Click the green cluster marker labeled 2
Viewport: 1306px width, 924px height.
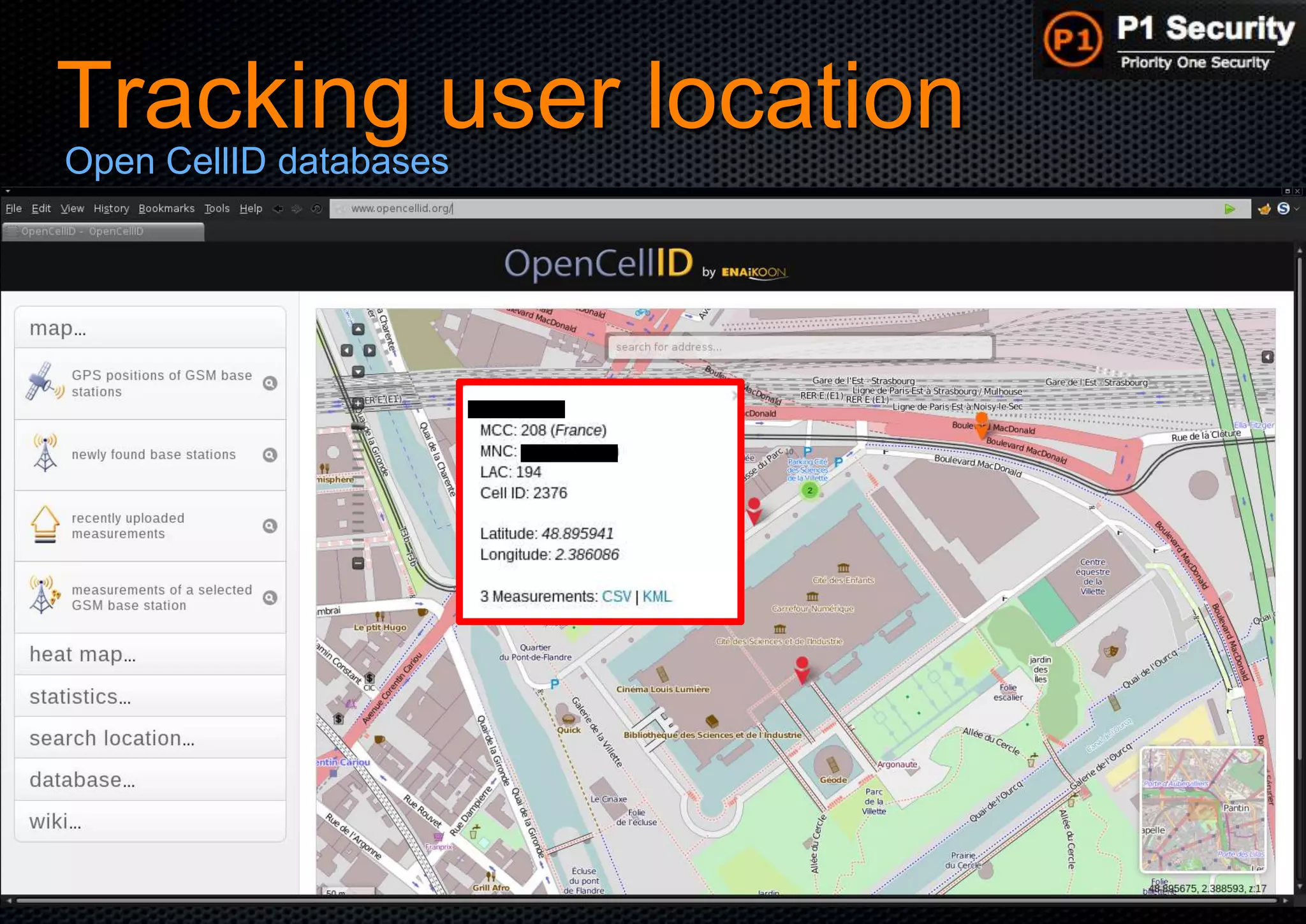[x=809, y=490]
